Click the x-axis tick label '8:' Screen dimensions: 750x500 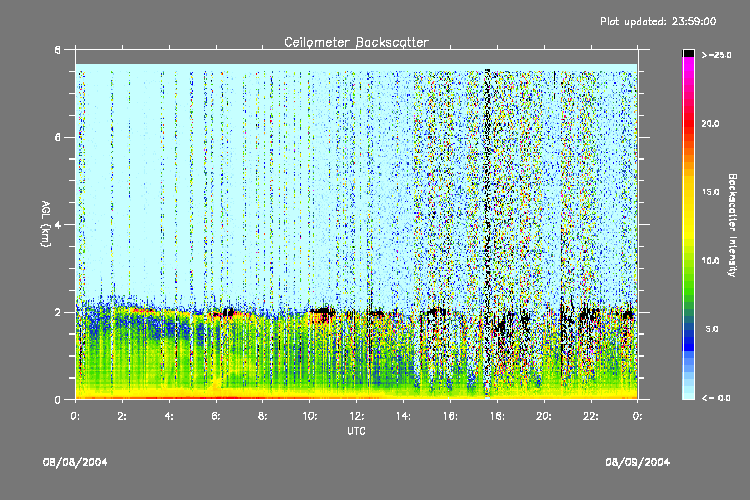click(263, 416)
